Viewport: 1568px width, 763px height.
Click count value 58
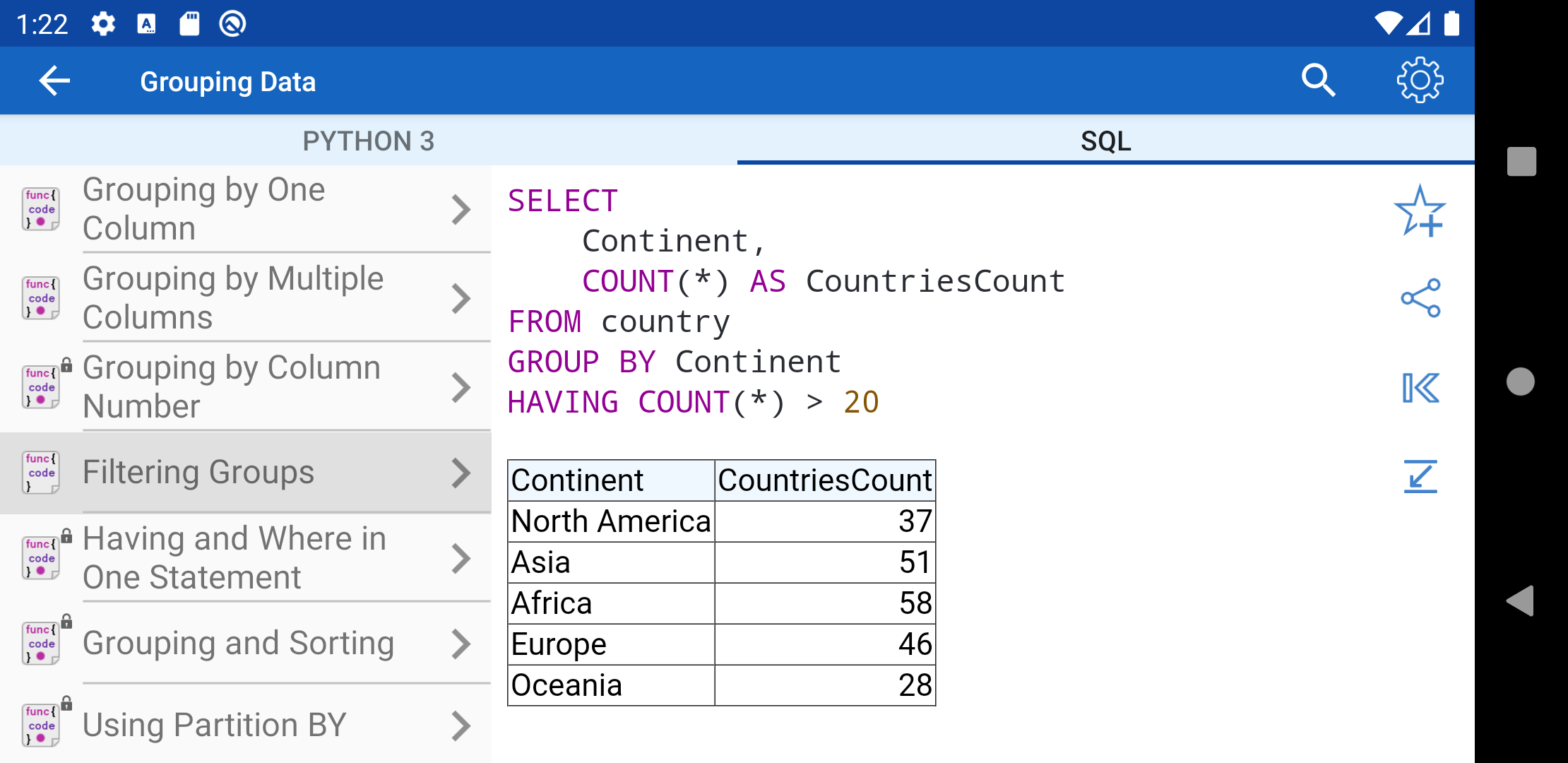coord(825,603)
